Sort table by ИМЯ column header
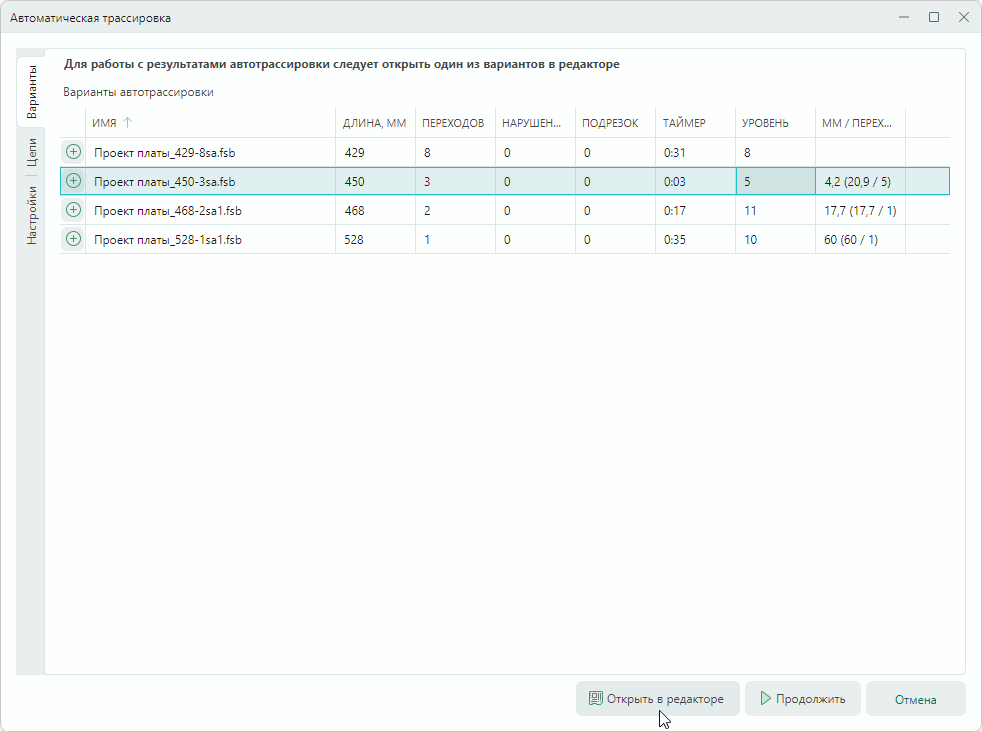 pos(105,123)
